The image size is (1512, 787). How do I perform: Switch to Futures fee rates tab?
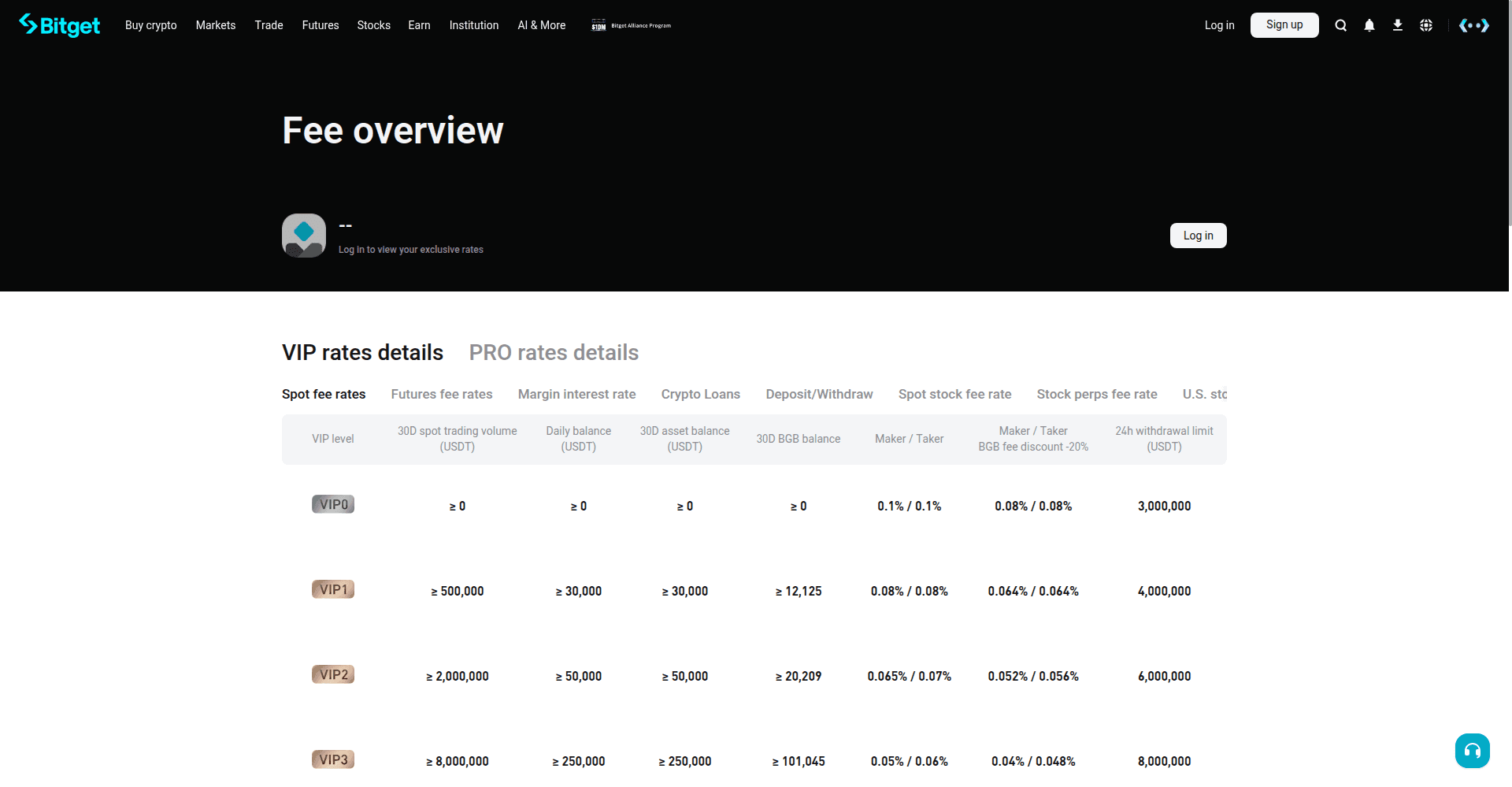point(442,394)
